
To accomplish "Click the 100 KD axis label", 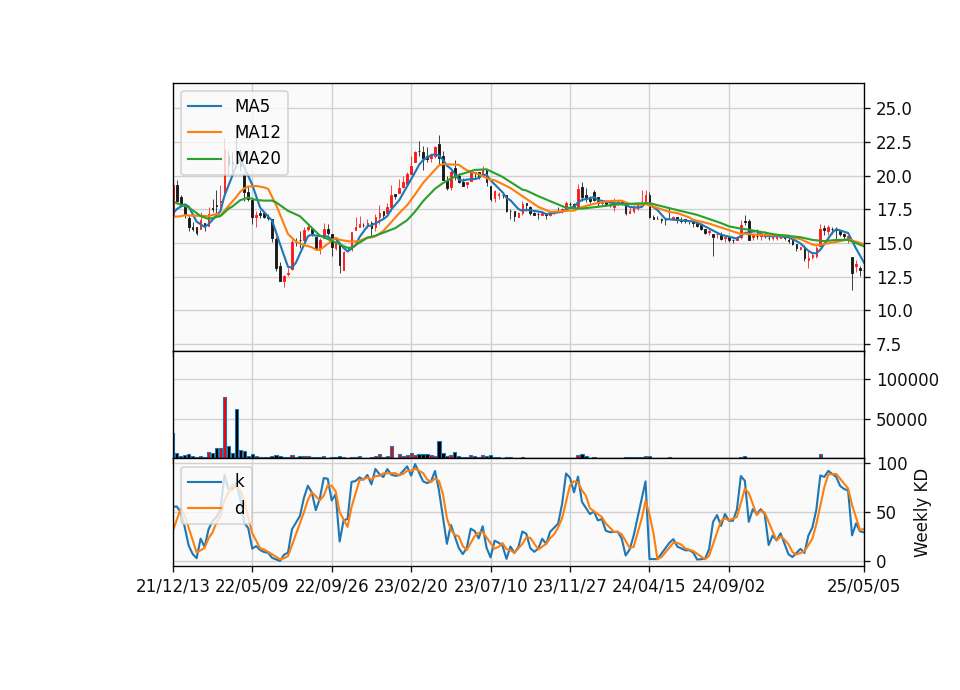I will 892,464.
